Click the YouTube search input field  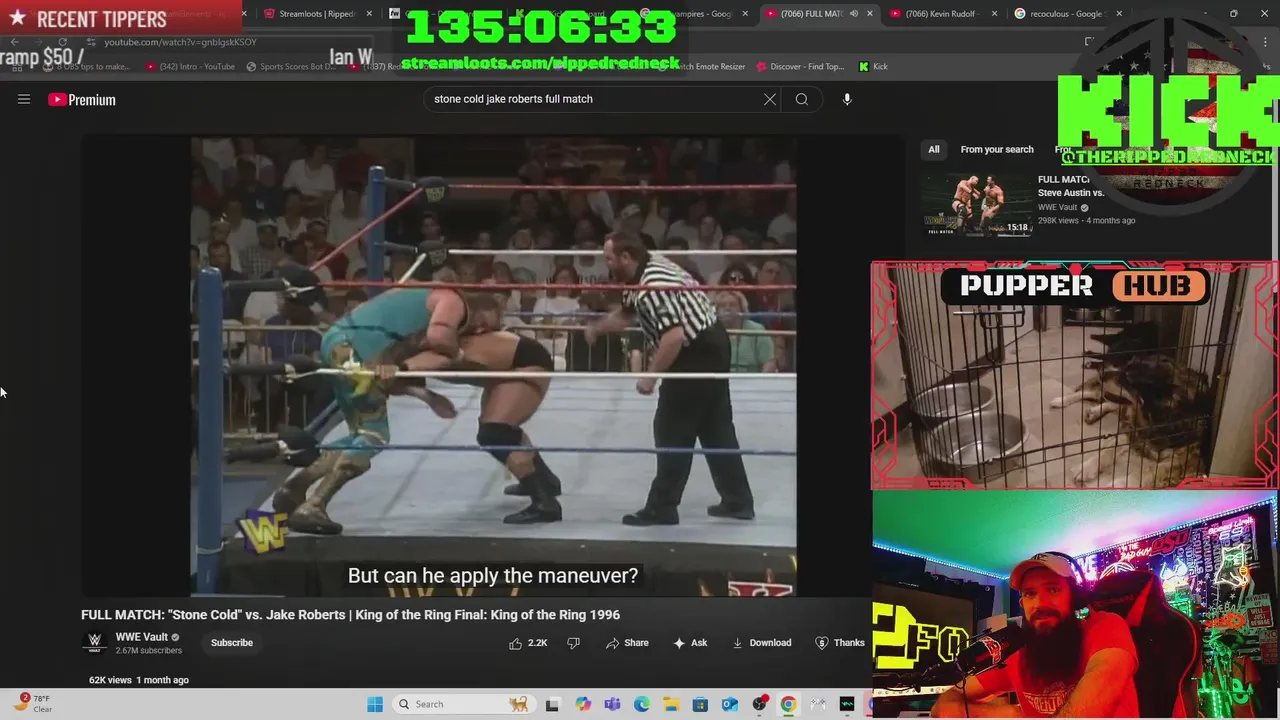coord(595,99)
